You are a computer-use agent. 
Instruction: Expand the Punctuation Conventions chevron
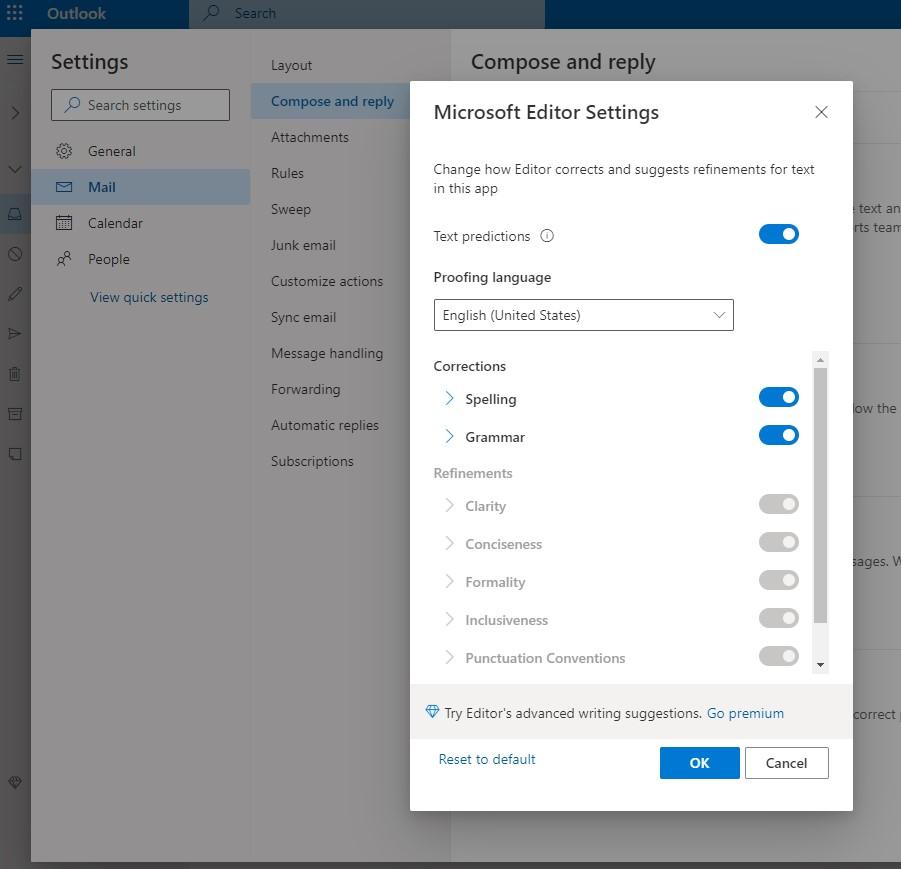(x=449, y=657)
